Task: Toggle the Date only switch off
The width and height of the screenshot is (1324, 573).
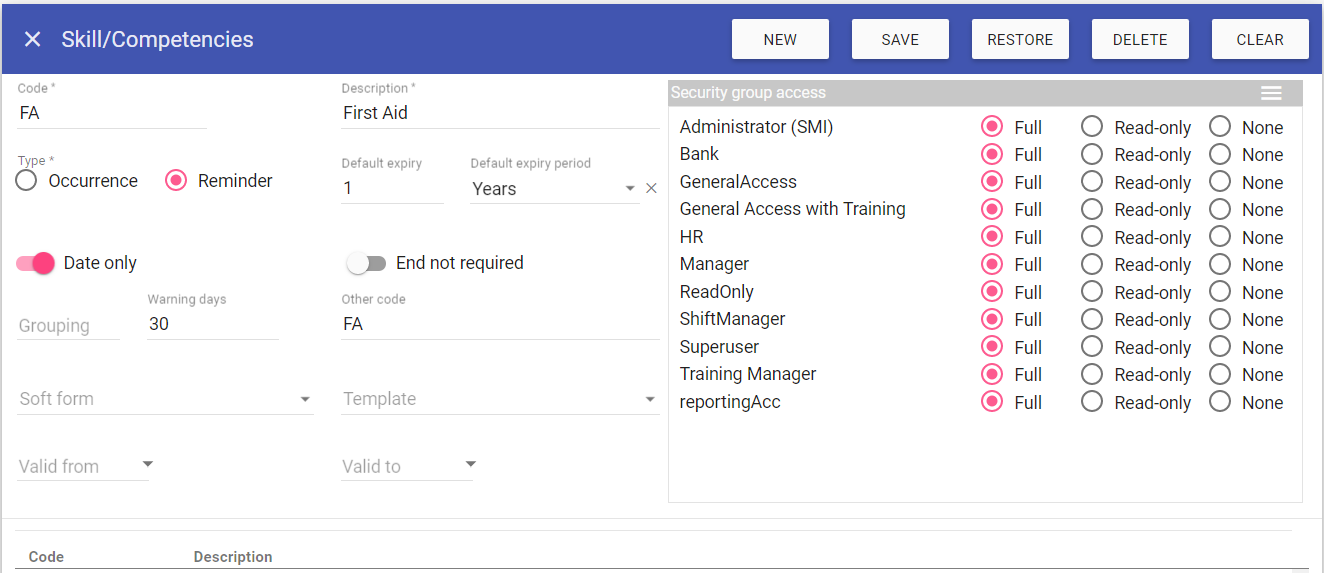Action: pyautogui.click(x=36, y=263)
